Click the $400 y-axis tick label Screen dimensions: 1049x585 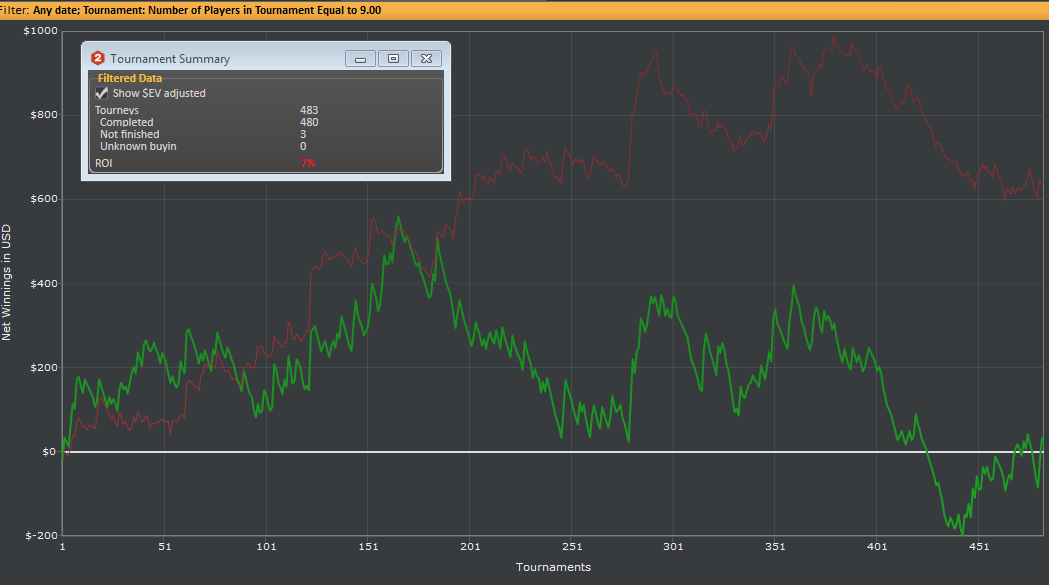(x=44, y=283)
